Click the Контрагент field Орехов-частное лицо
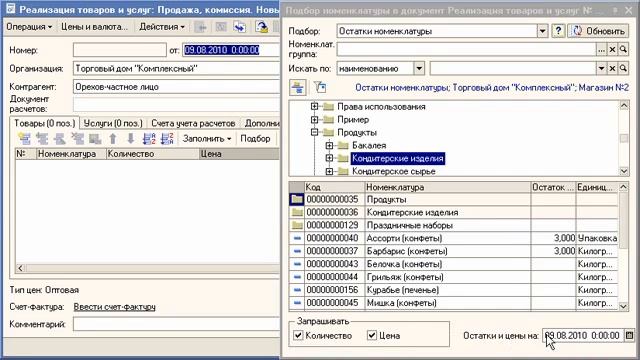 point(176,87)
